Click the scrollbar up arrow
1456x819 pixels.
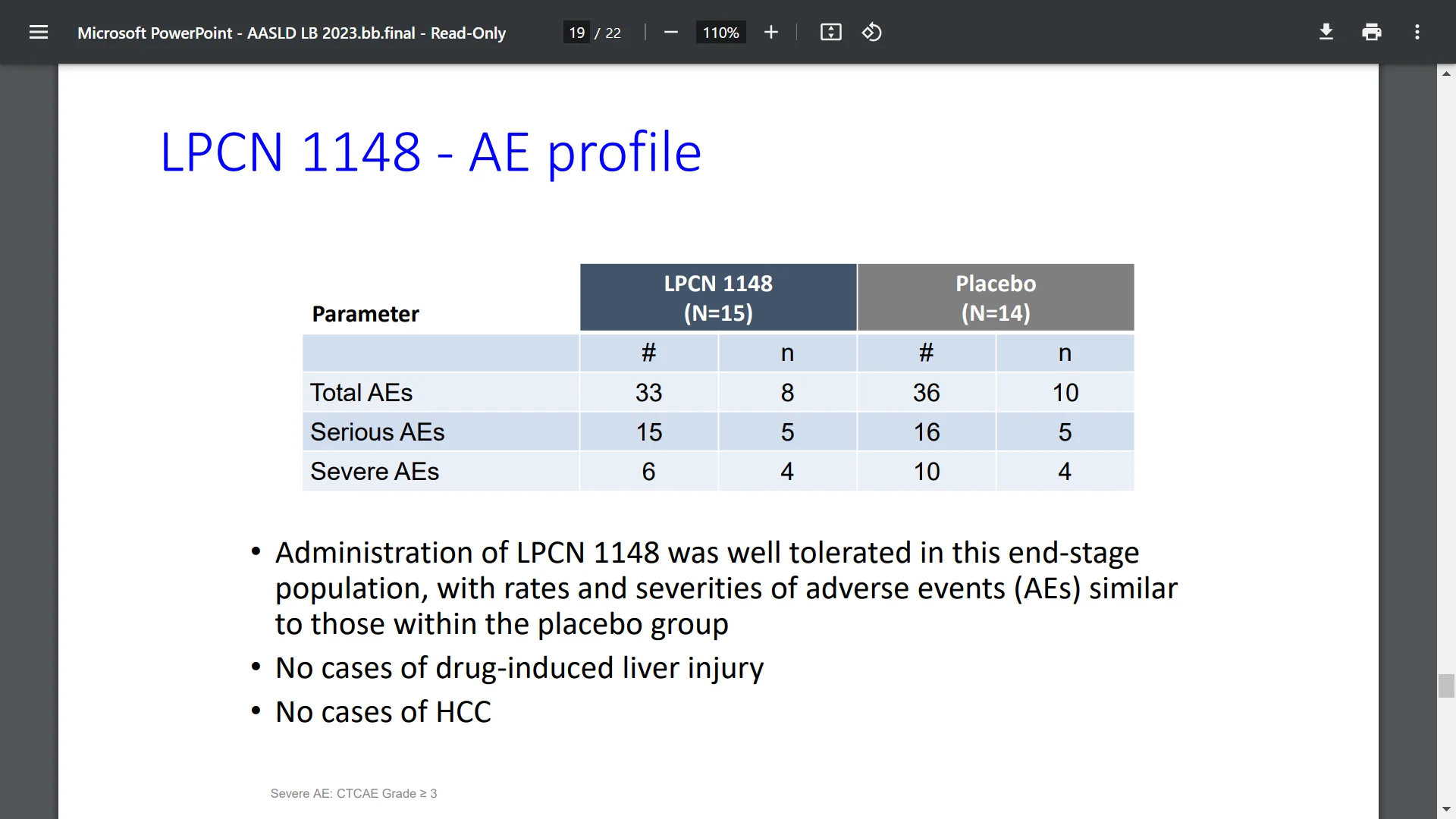coord(1446,73)
